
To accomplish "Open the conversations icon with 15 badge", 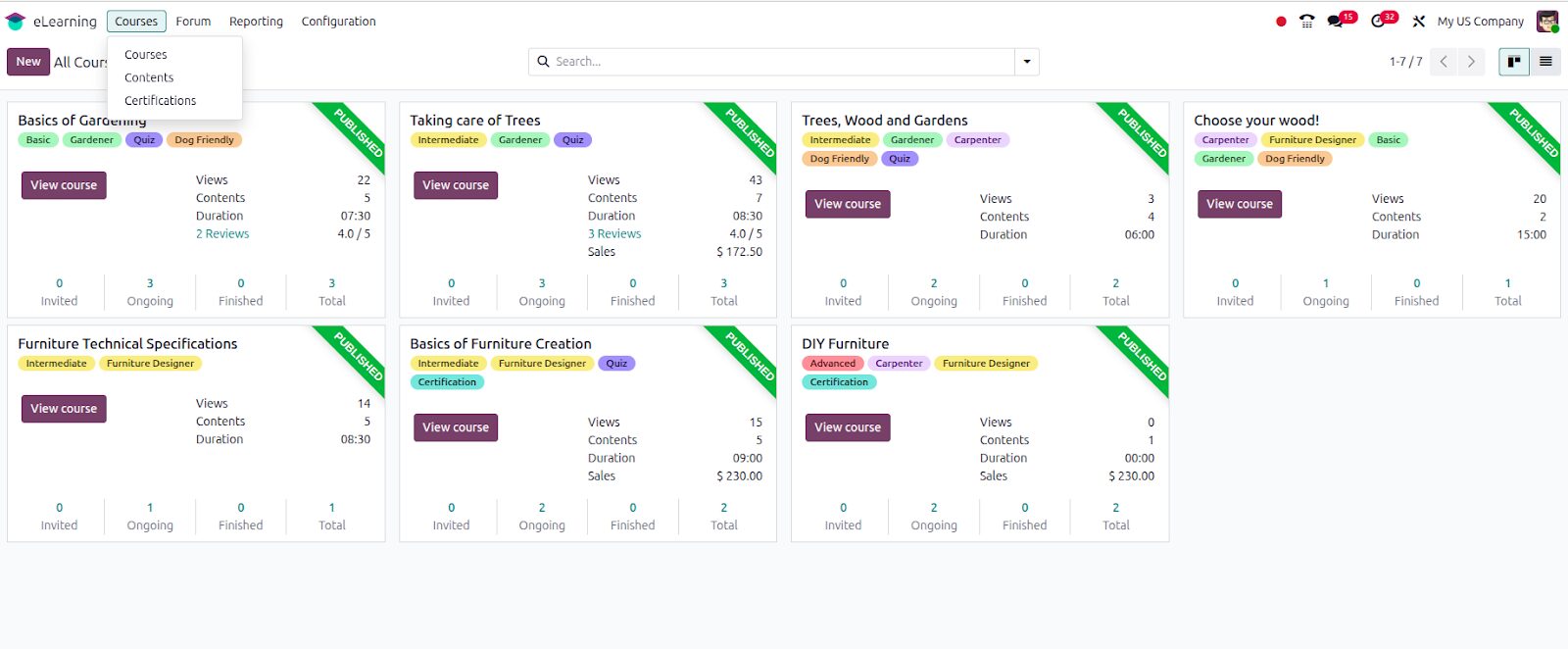I will click(x=1336, y=21).
